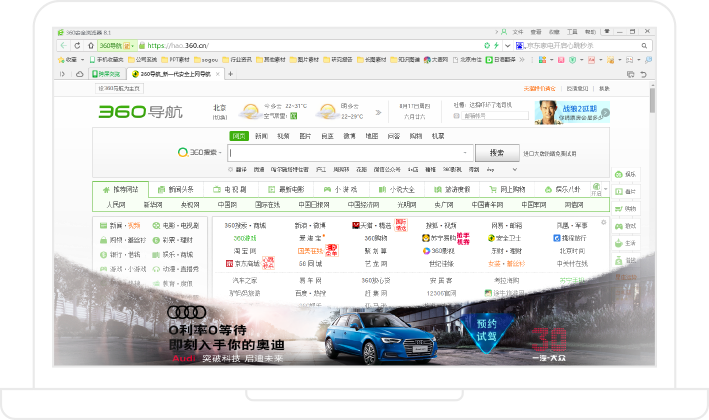Open the 人民网 link
Viewport: 709px width, 420px height.
click(116, 205)
